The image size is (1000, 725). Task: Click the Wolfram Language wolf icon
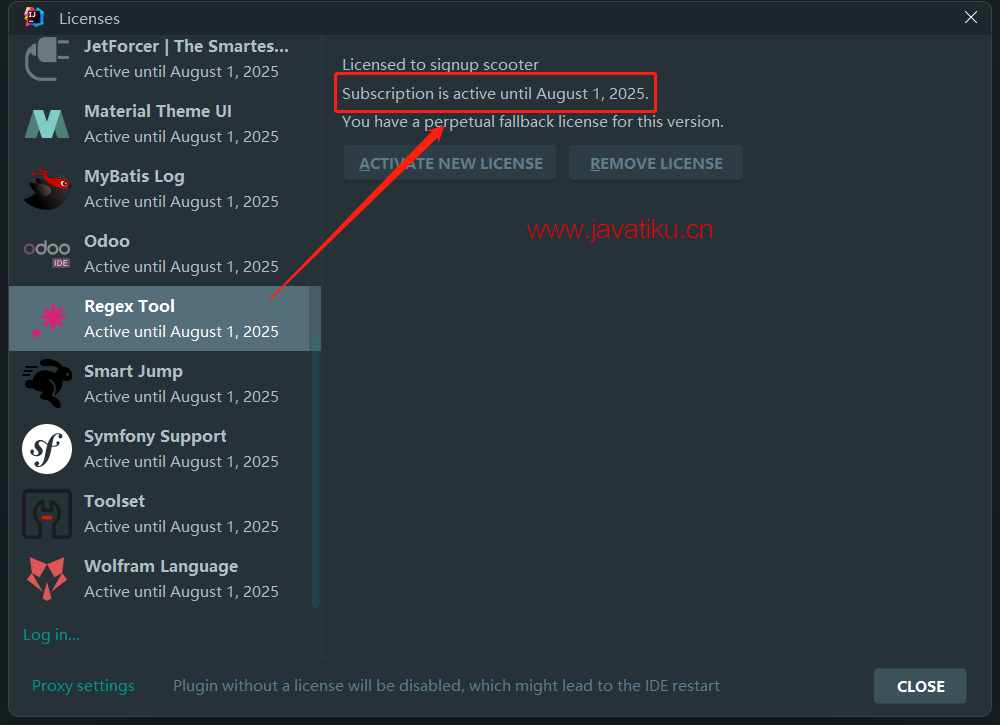[47, 579]
